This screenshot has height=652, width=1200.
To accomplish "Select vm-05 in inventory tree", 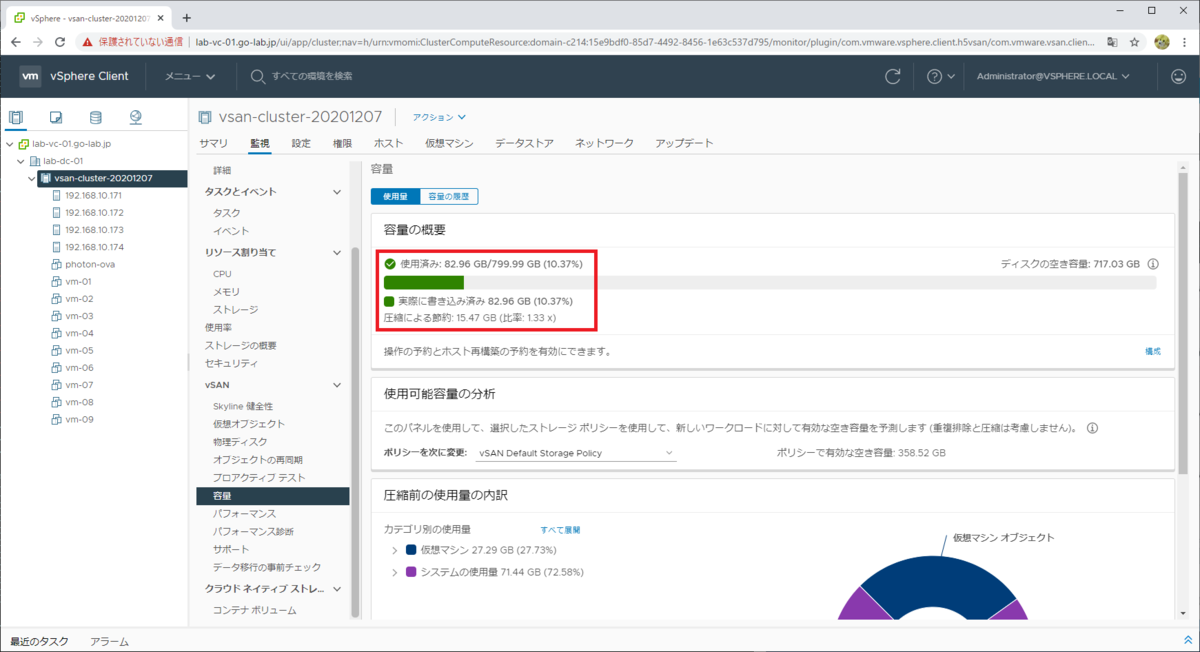I will (79, 350).
